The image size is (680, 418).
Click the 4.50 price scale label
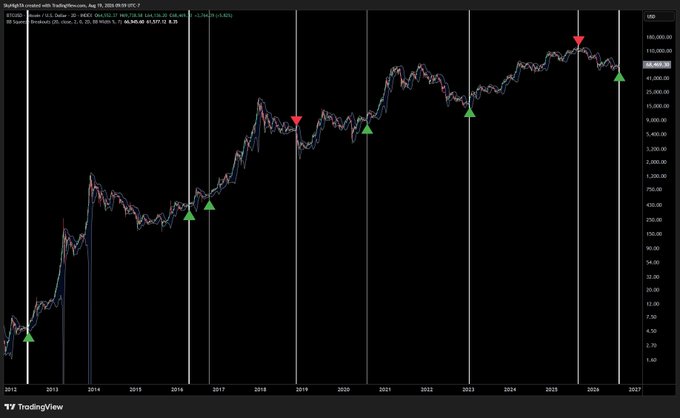click(651, 331)
